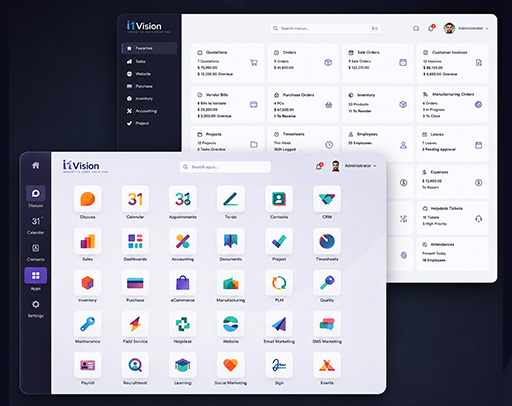Open the Expenses dashboard card
Viewport: 512px width, 406px height.
point(452,181)
